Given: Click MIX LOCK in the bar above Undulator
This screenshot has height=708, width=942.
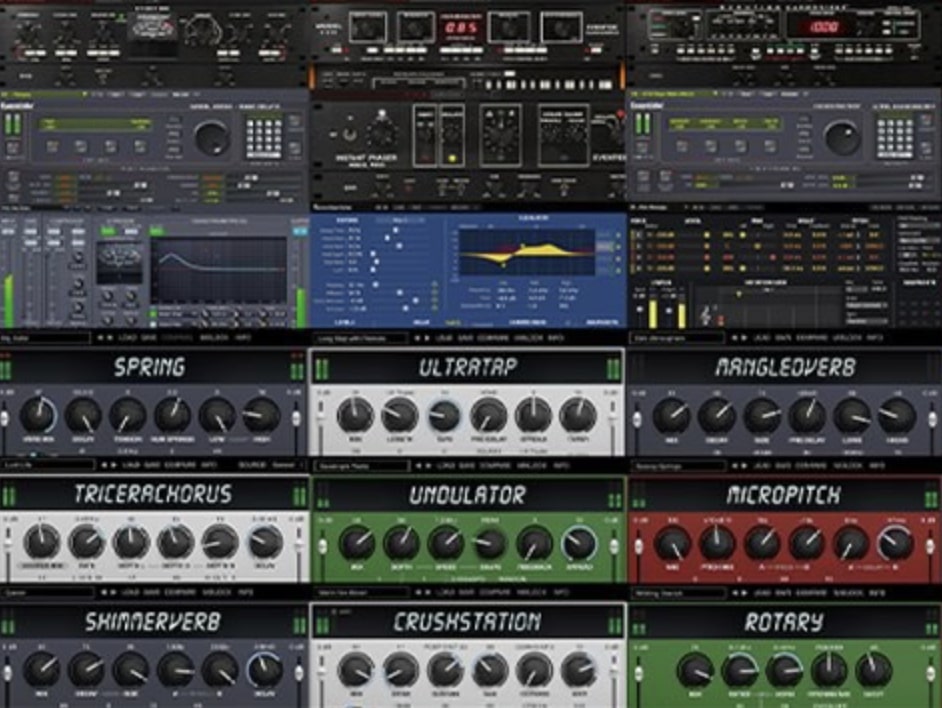Looking at the screenshot, I should tap(532, 466).
